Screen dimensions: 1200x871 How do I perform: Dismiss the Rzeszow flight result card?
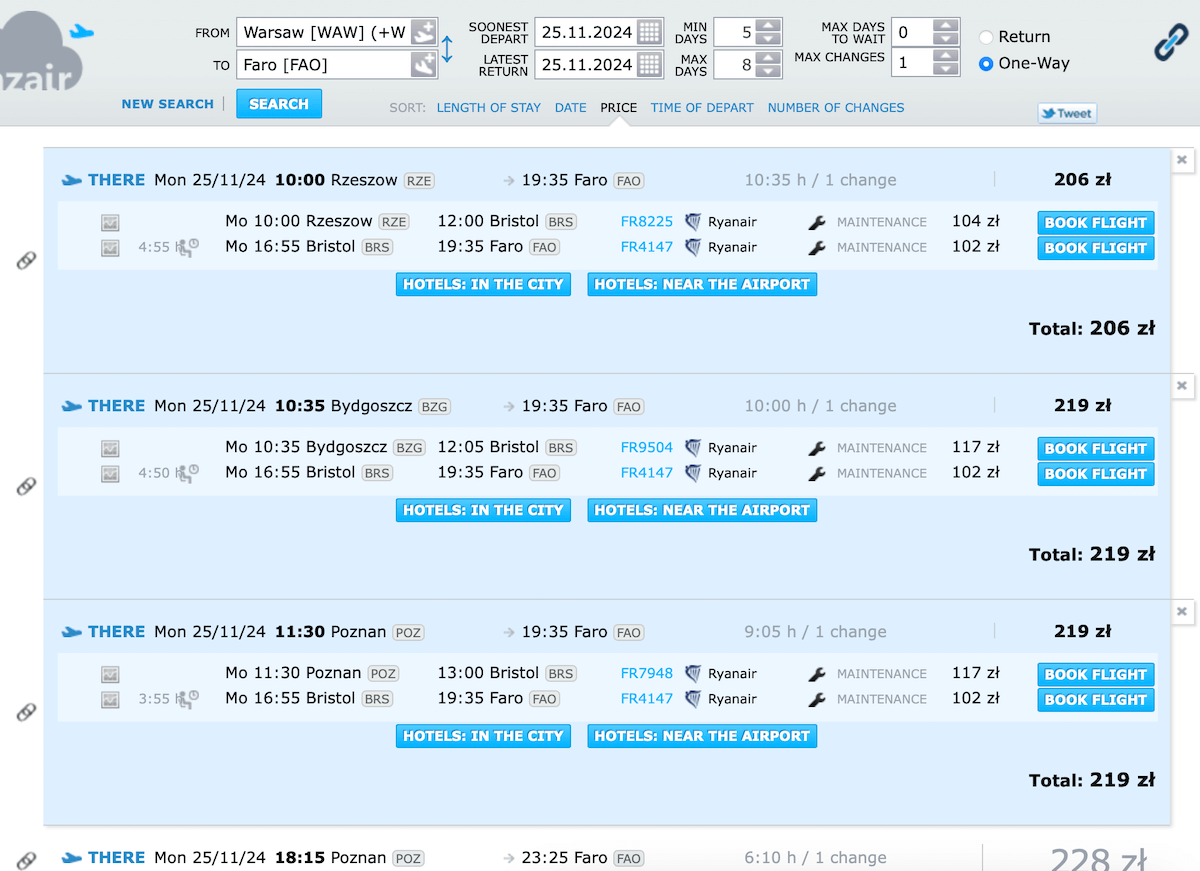pos(1181,160)
